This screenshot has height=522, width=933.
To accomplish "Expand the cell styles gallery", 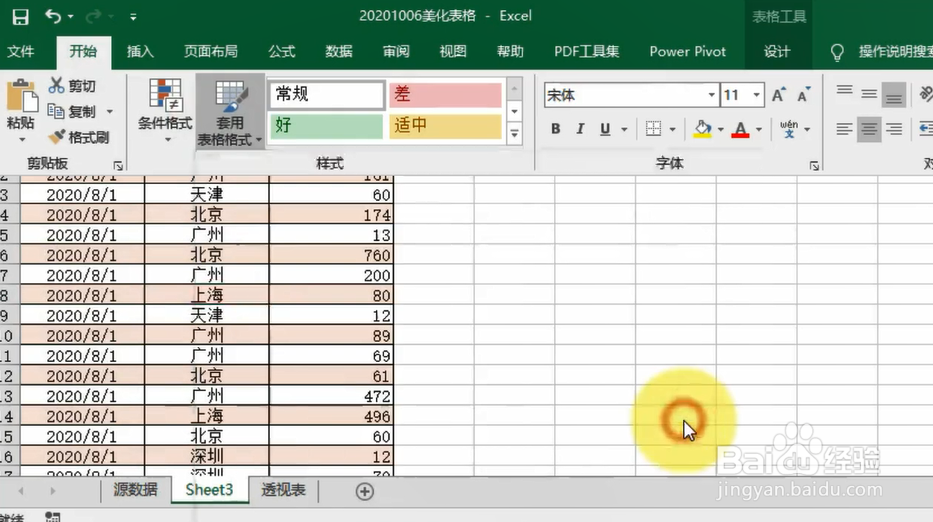I will [x=515, y=134].
